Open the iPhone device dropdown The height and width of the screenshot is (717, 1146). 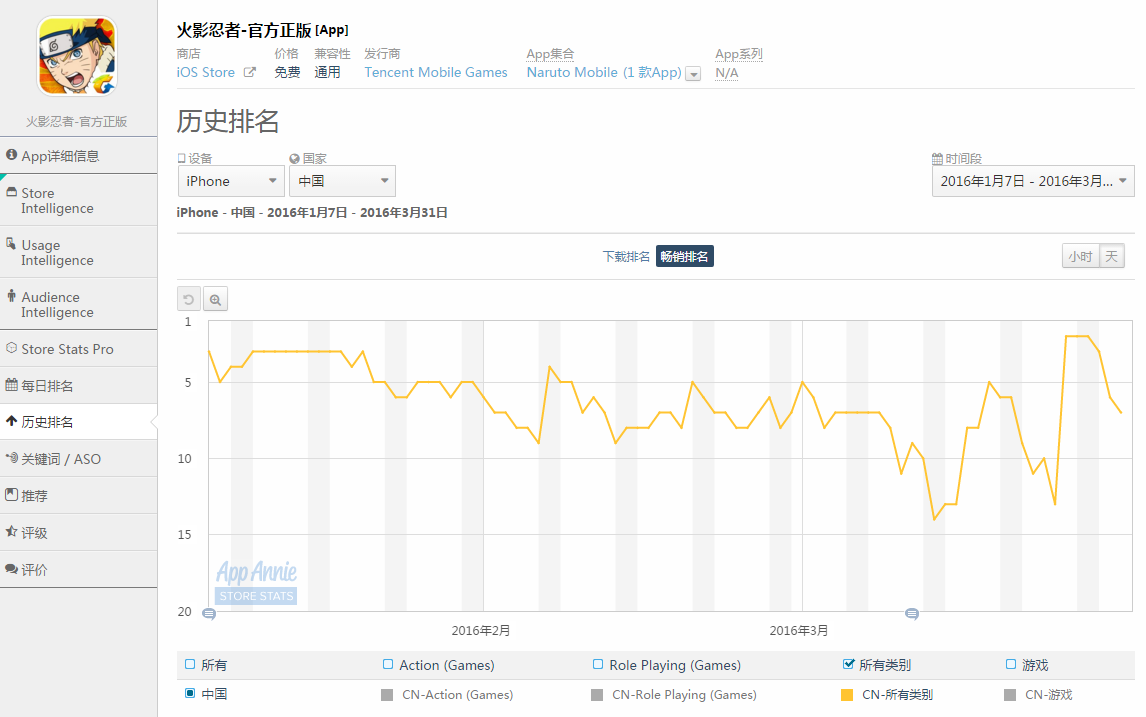(x=231, y=181)
